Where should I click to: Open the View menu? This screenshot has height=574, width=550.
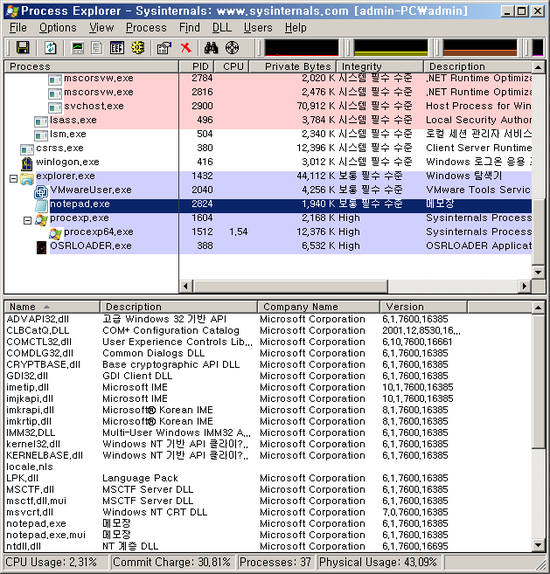pos(101,28)
